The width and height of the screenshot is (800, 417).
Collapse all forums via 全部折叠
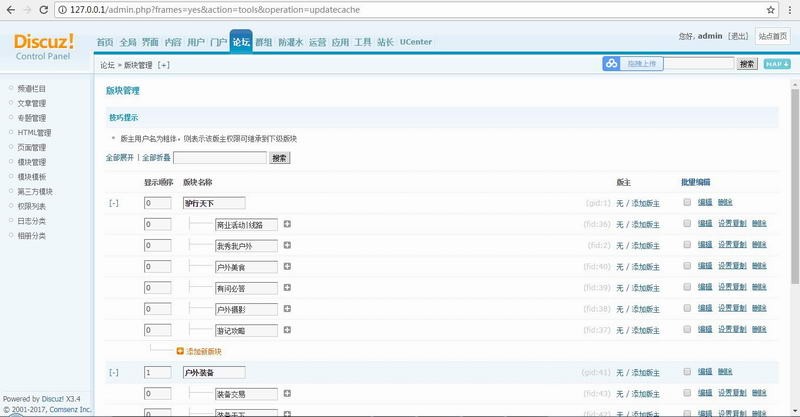point(156,158)
